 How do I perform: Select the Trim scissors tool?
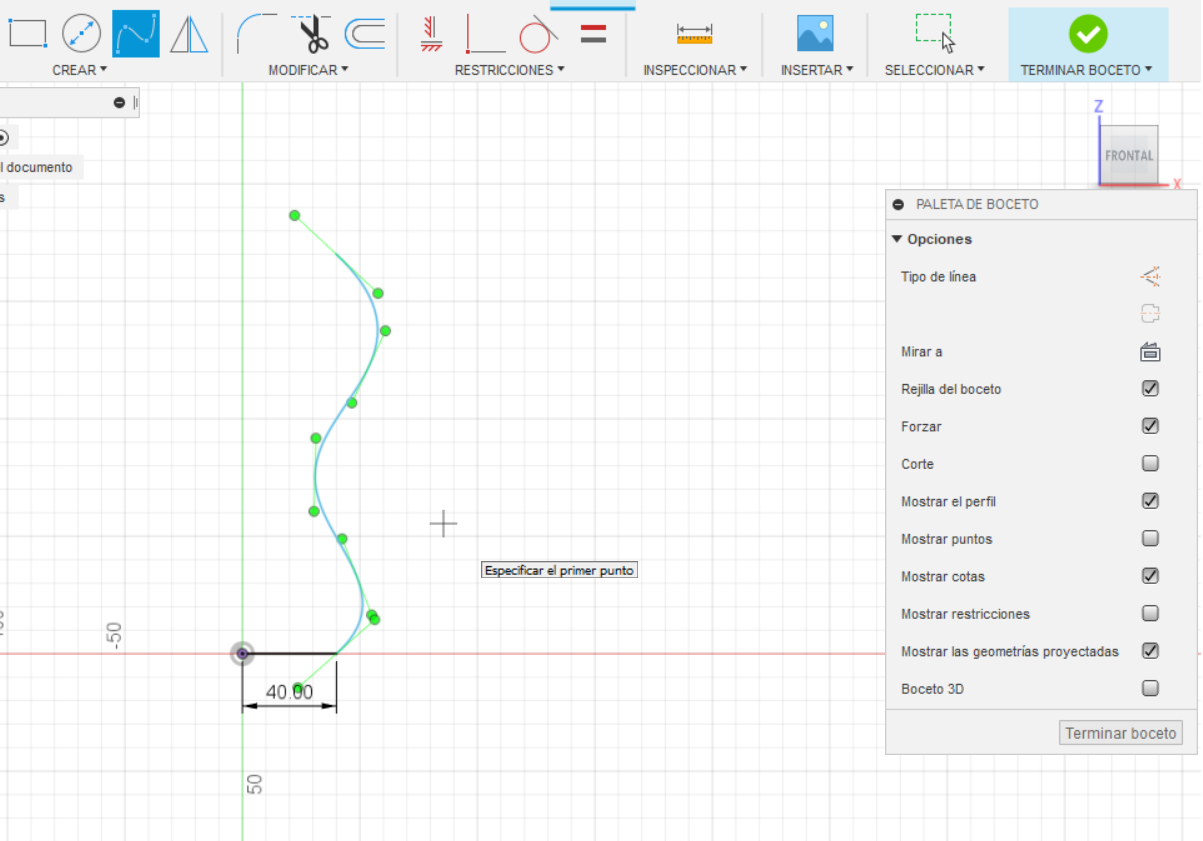[312, 34]
